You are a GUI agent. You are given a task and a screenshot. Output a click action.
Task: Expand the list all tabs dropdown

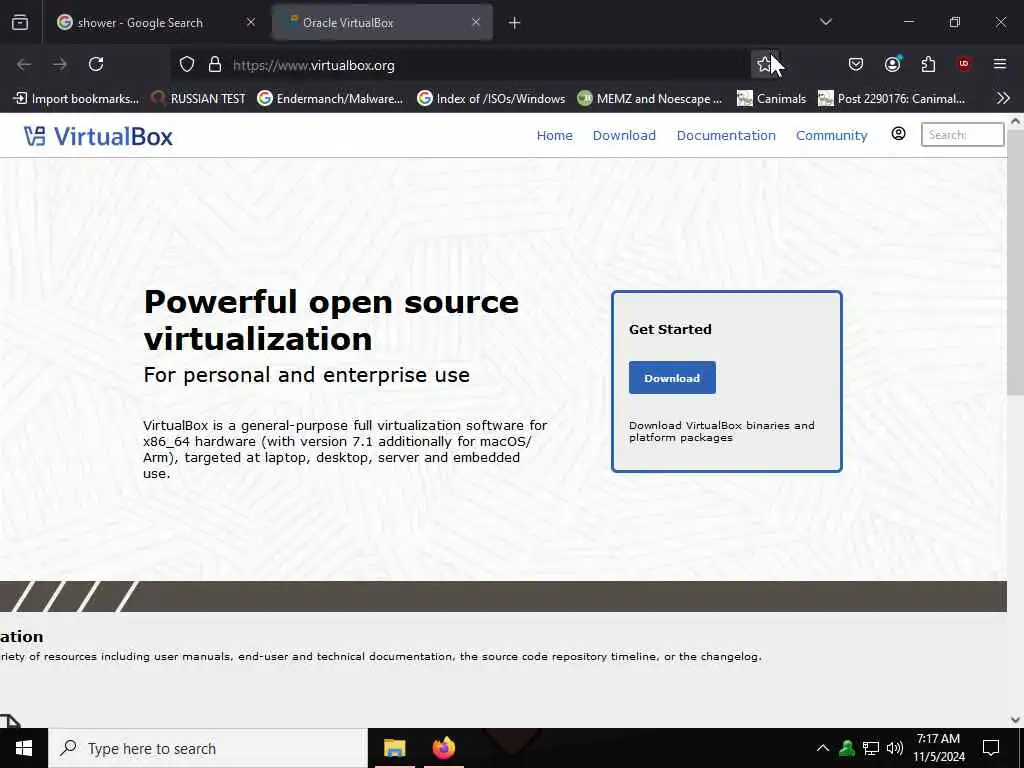[x=826, y=22]
